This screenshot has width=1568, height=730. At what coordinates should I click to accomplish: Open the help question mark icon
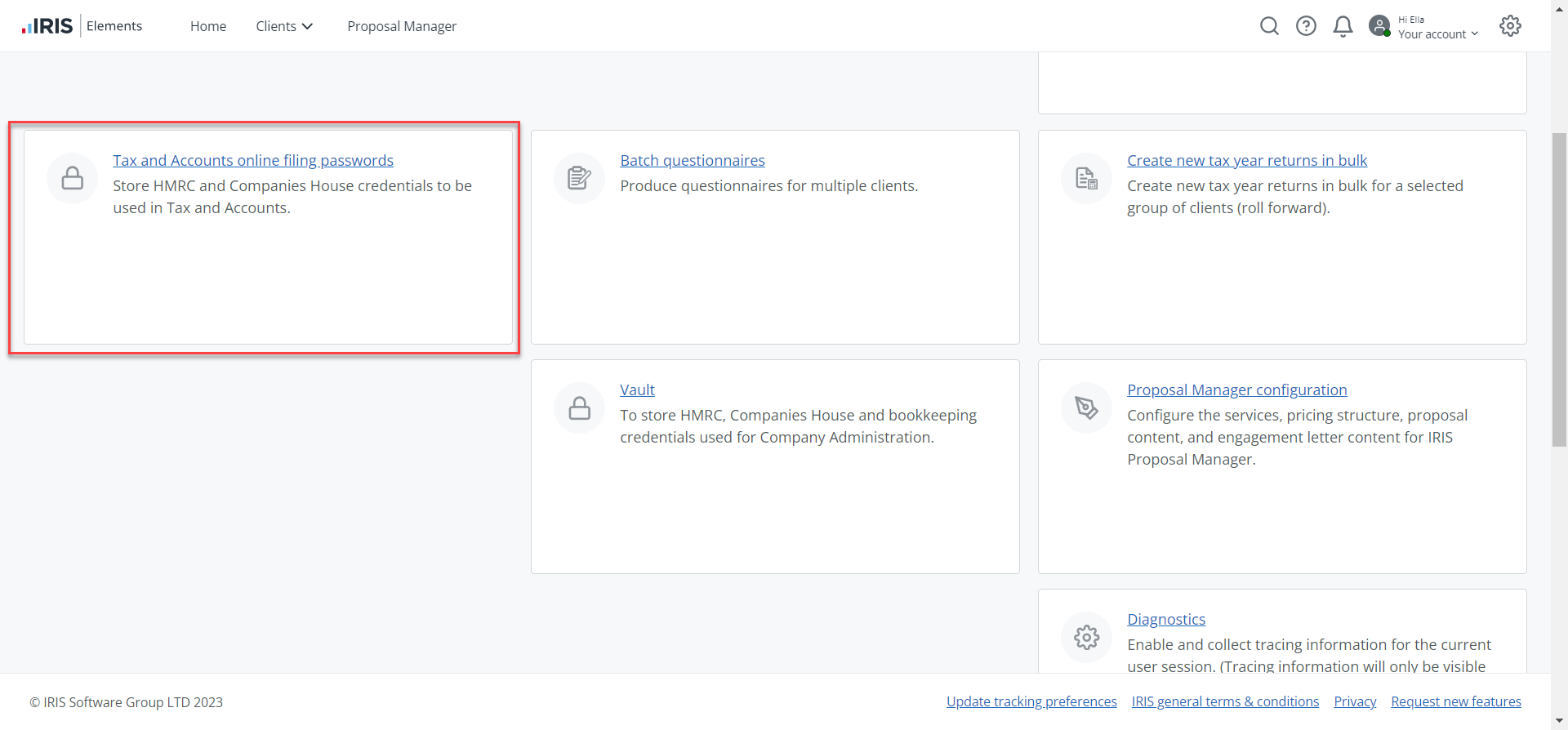tap(1306, 26)
